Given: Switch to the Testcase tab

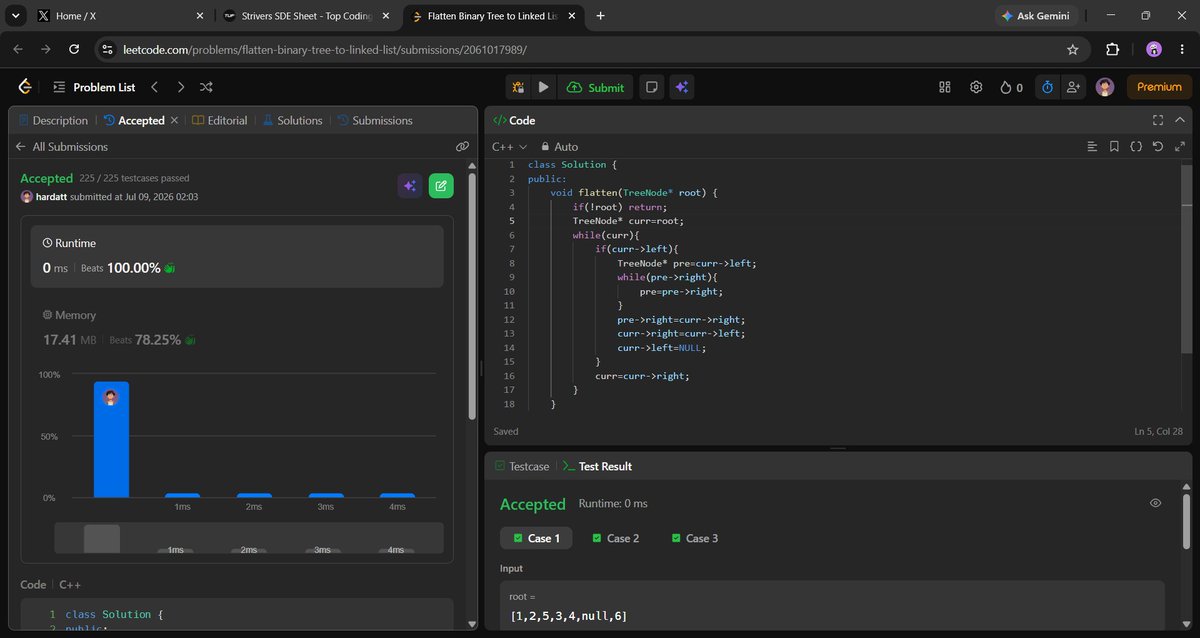Looking at the screenshot, I should tap(522, 466).
